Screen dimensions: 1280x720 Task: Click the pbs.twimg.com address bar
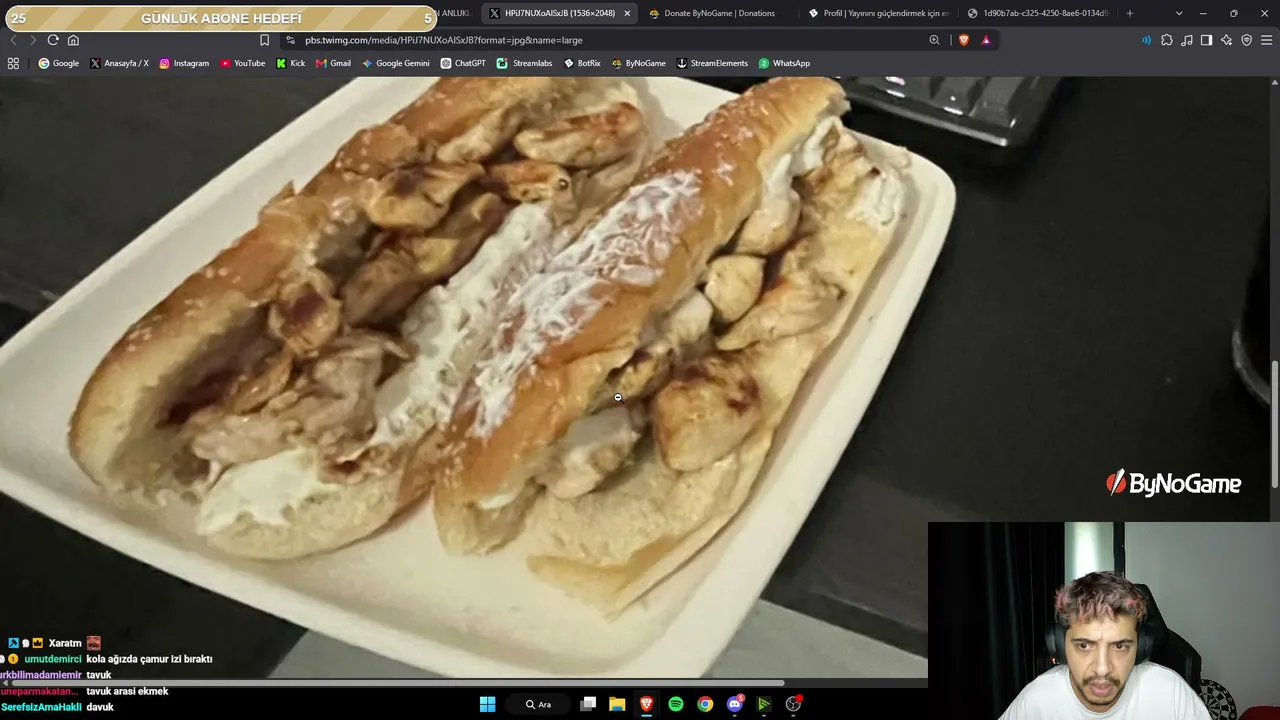(x=610, y=40)
